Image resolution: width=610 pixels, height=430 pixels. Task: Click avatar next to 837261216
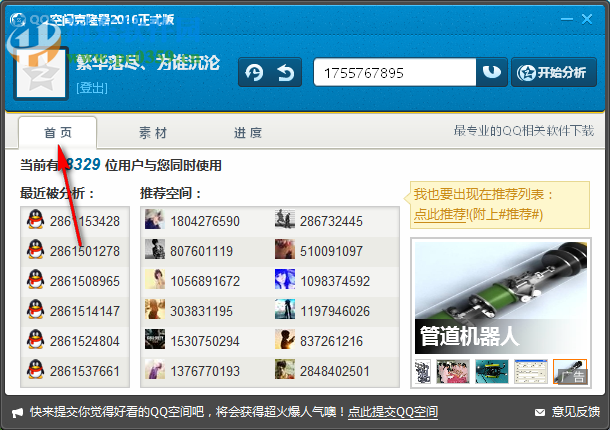click(x=285, y=339)
